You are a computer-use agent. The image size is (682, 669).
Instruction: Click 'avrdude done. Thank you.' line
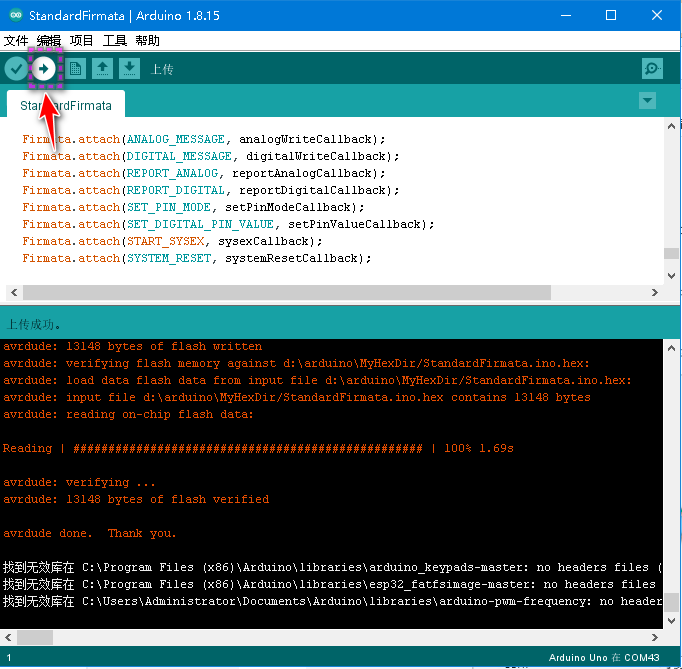point(90,533)
